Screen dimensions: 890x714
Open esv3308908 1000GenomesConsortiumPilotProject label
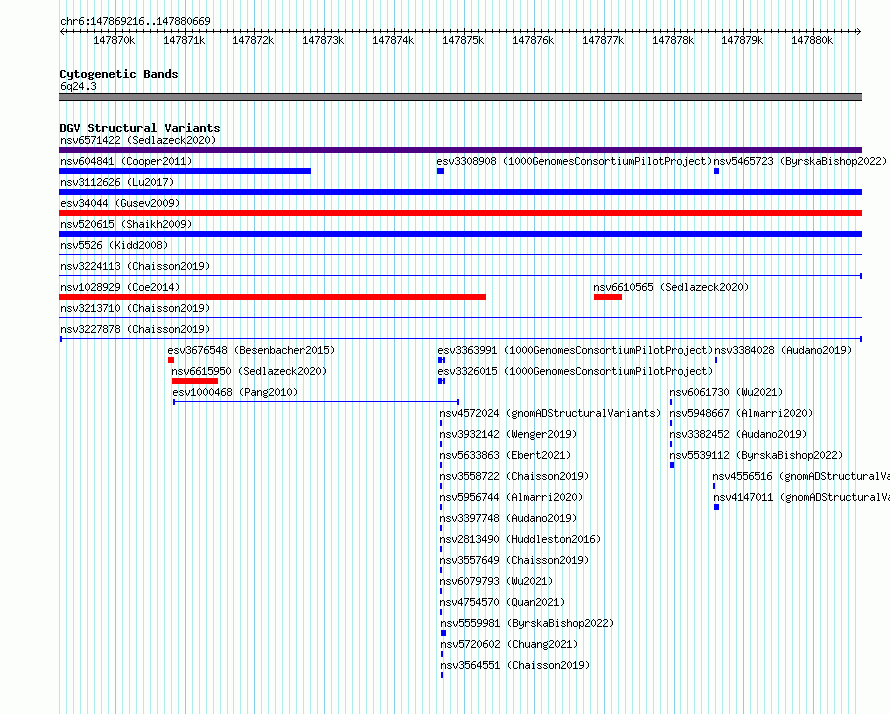[574, 161]
